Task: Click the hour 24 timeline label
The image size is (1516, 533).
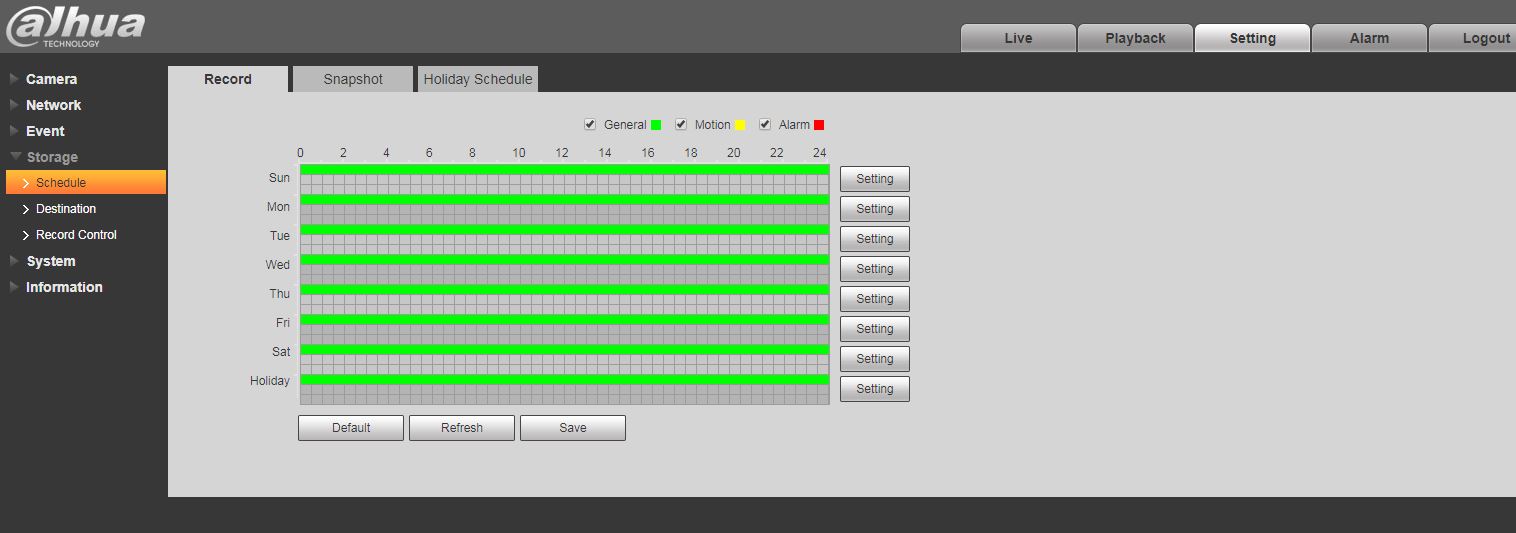Action: (x=820, y=153)
